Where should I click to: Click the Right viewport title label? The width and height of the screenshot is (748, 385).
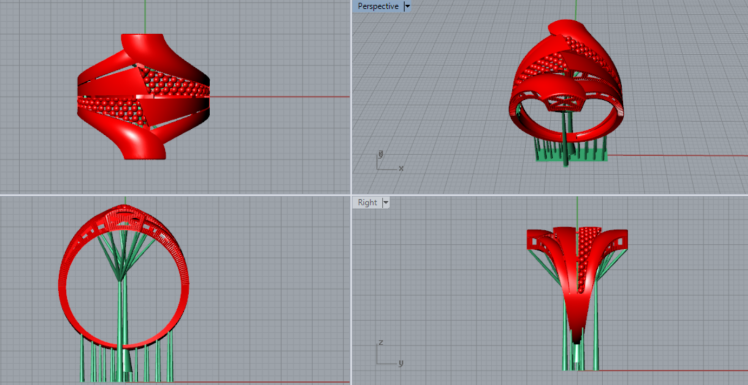click(x=367, y=202)
